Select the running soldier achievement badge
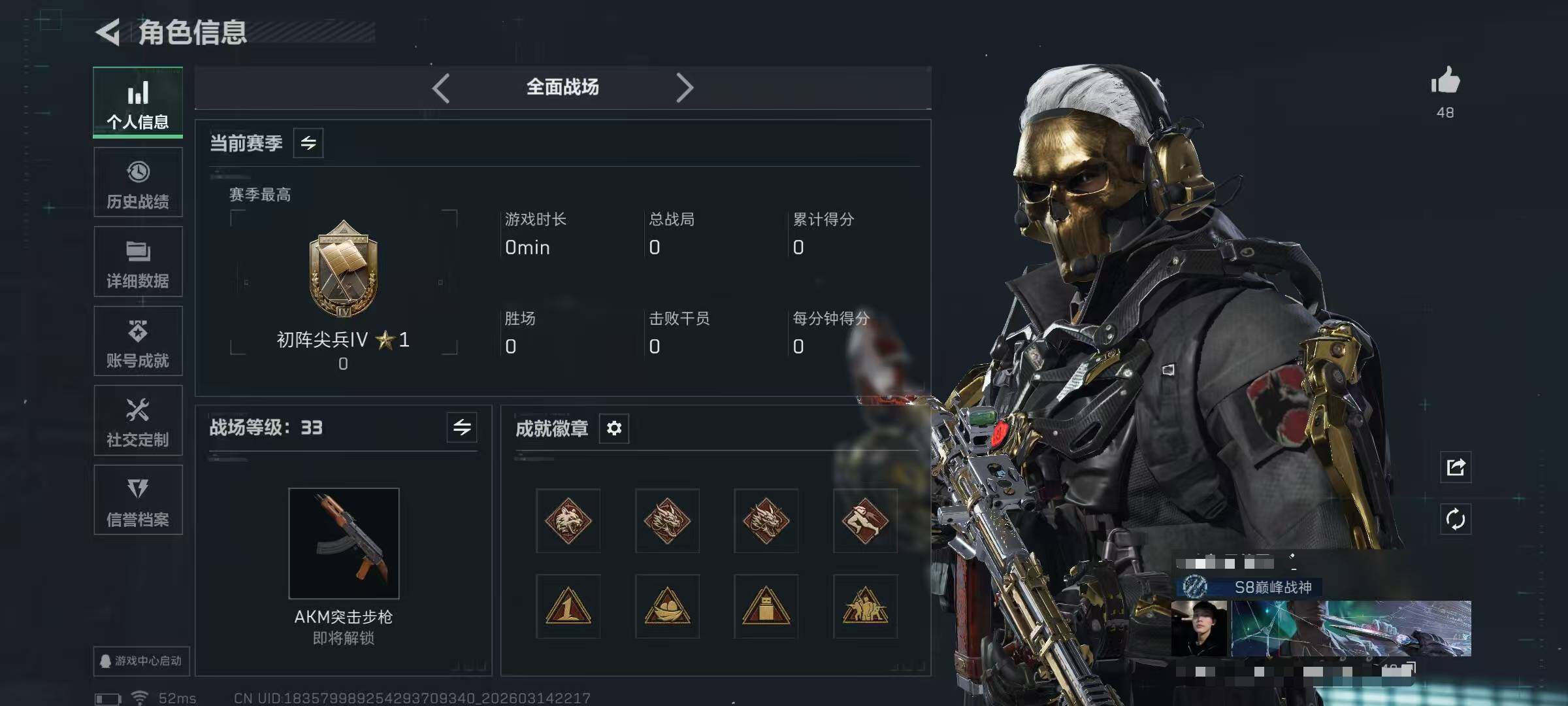Viewport: 1568px width, 706px height. click(865, 521)
